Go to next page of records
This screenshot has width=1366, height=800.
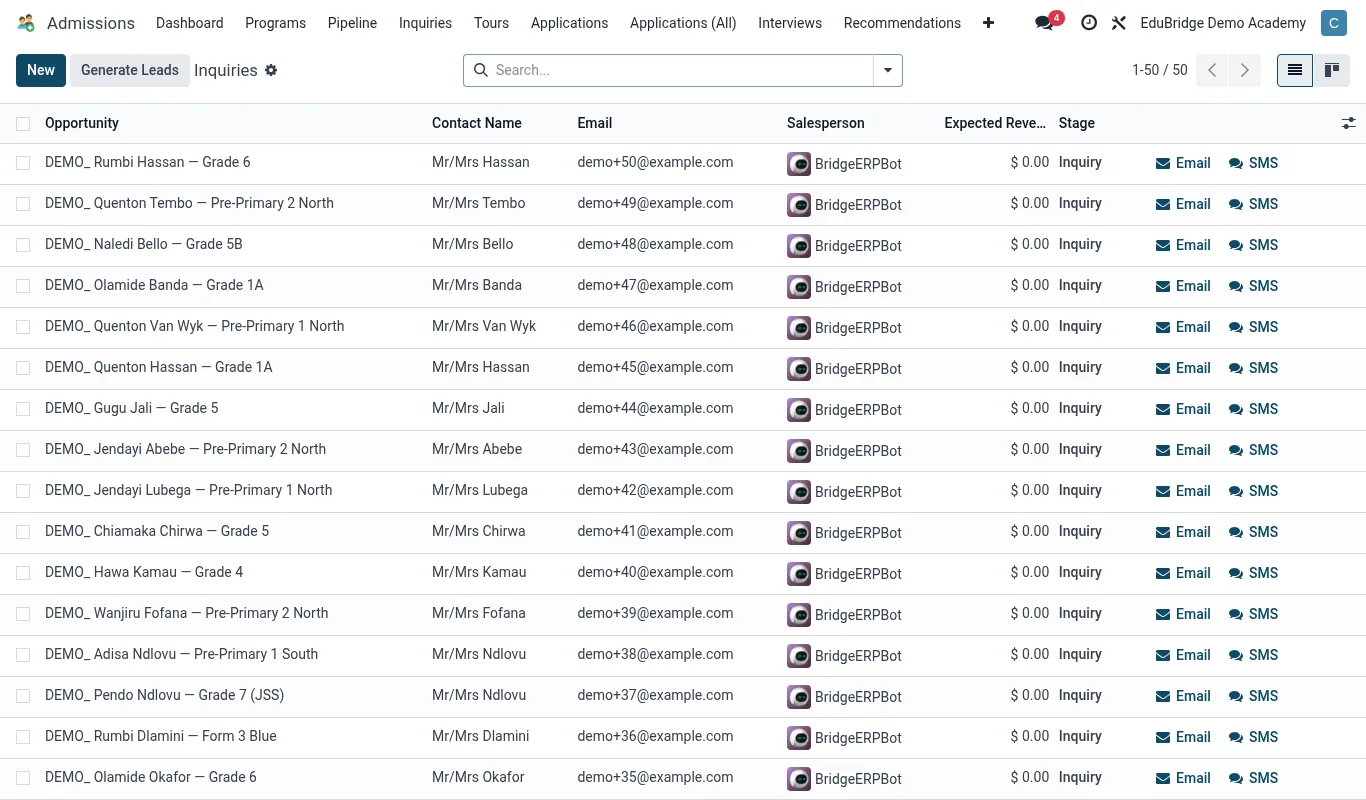[x=1244, y=70]
